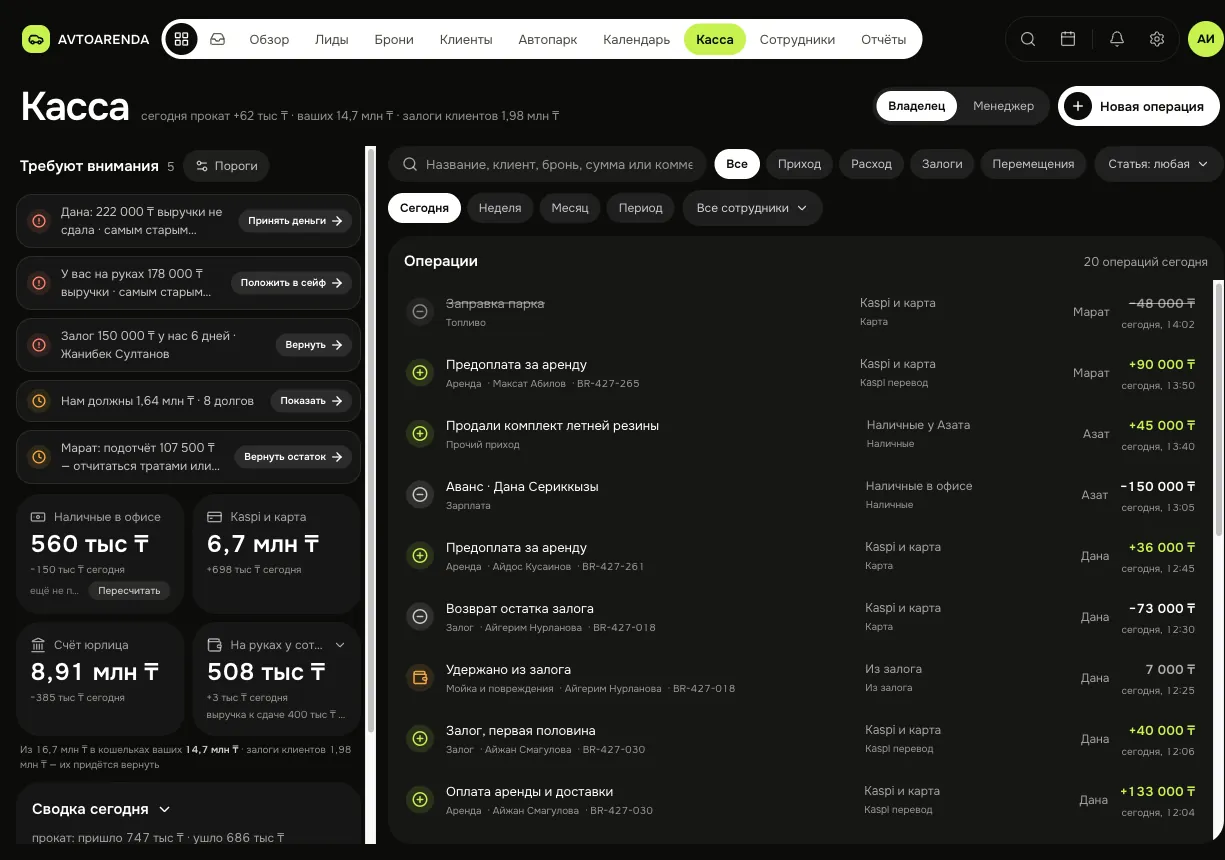Filter operations by Расход
Image resolution: width=1225 pixels, height=860 pixels.
[x=871, y=164]
